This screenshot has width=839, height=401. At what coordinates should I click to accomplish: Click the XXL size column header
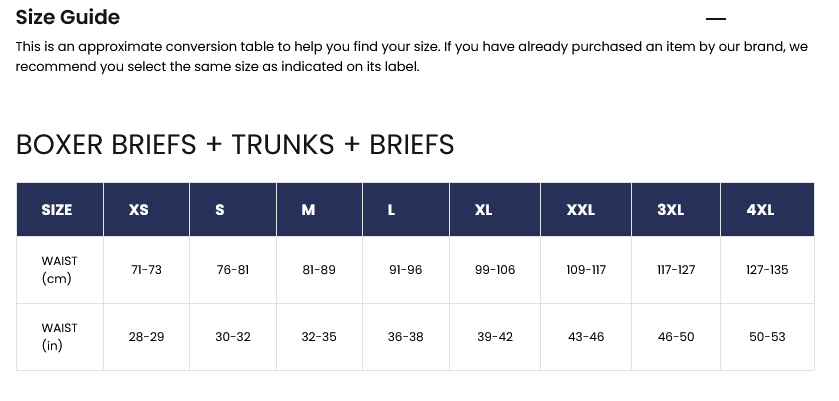coord(580,210)
